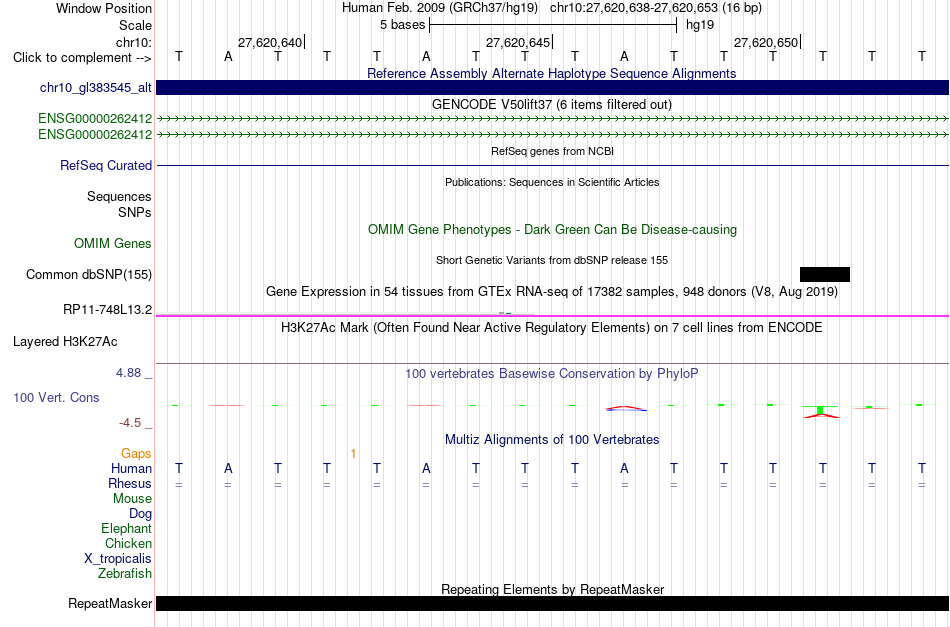The height and width of the screenshot is (627, 950).
Task: Open the GENCODE V50lift37 track title
Action: 551,104
